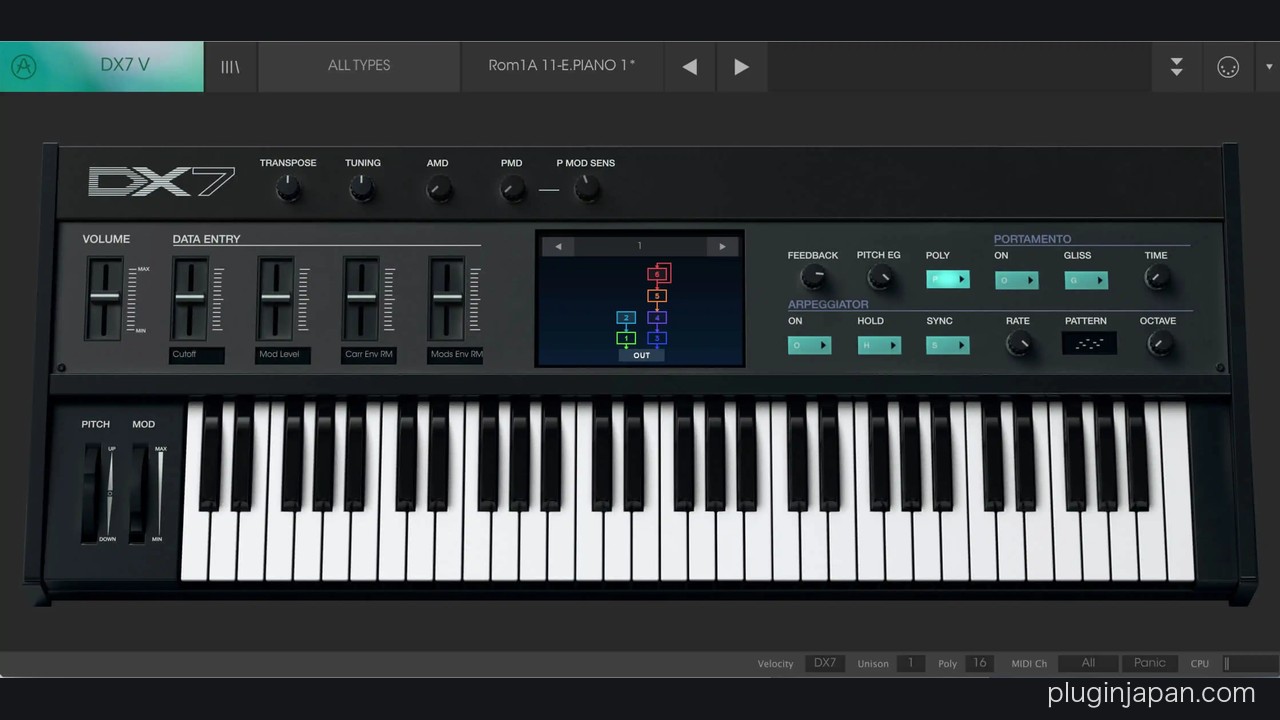Click operator 4 in algorithm display

(x=657, y=318)
